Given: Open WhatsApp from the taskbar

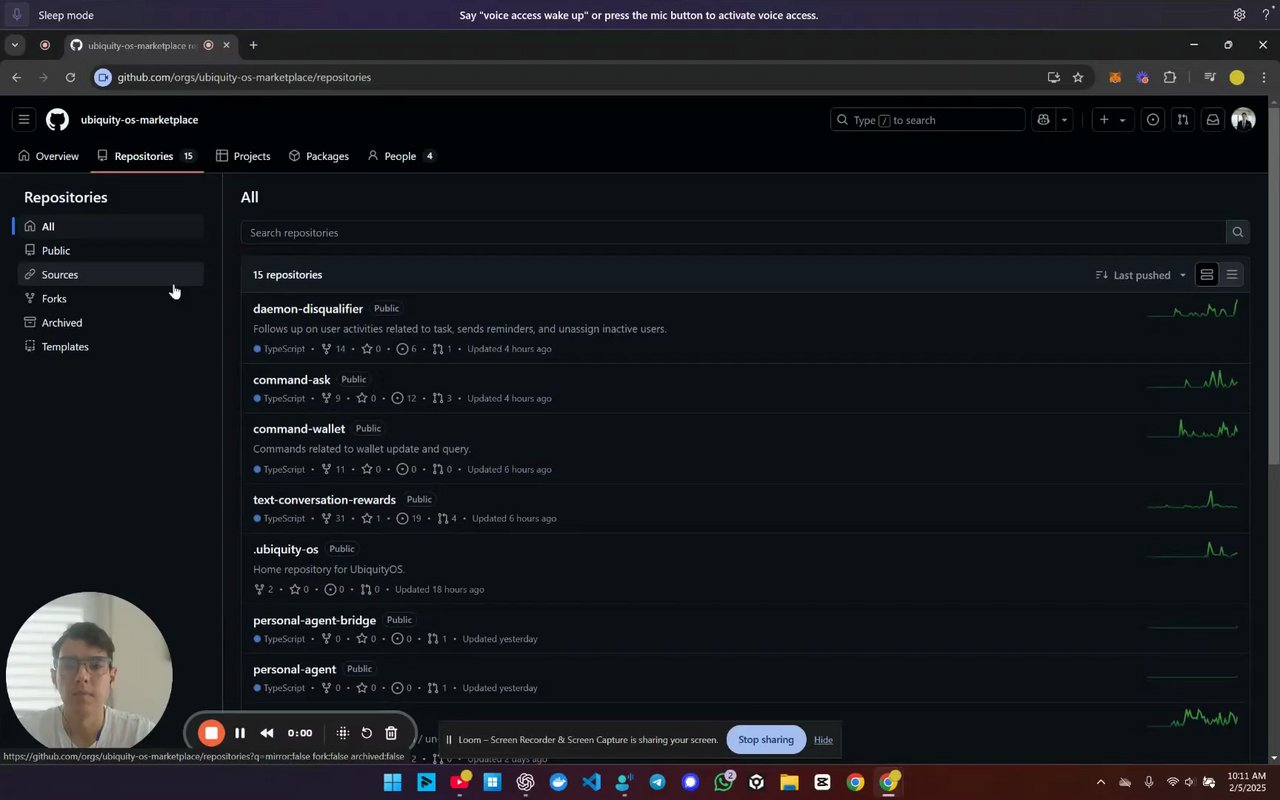Looking at the screenshot, I should 724,782.
